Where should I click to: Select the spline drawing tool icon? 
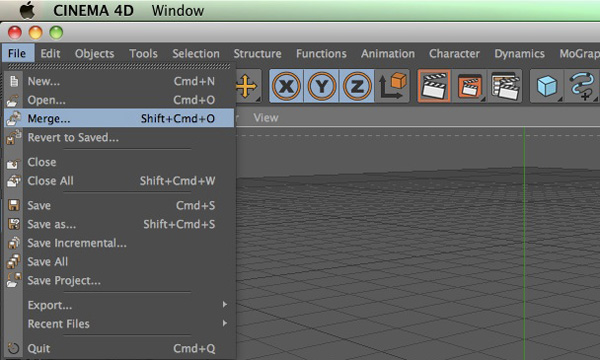(582, 86)
